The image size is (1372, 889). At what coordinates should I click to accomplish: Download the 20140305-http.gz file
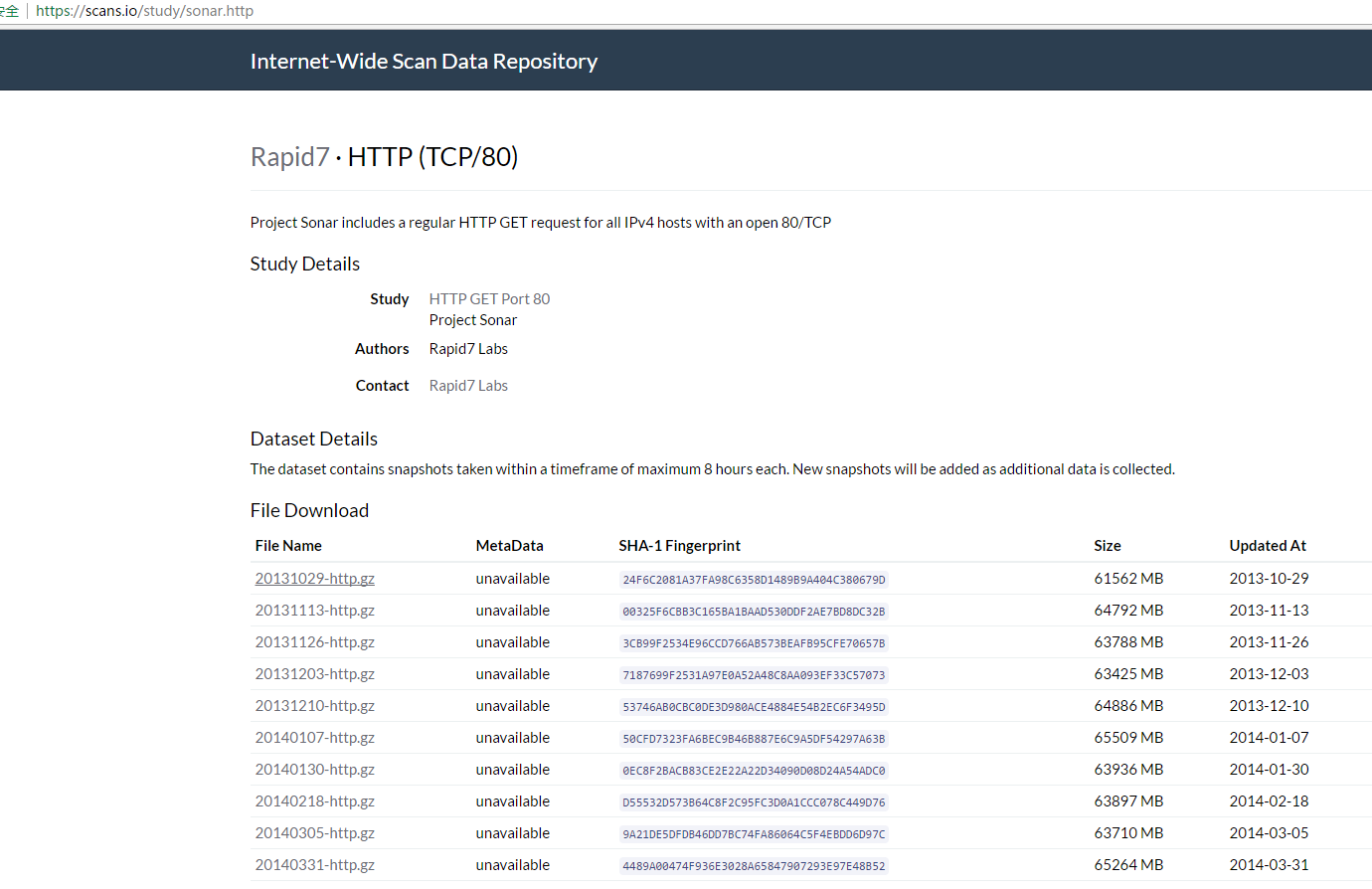tap(314, 832)
